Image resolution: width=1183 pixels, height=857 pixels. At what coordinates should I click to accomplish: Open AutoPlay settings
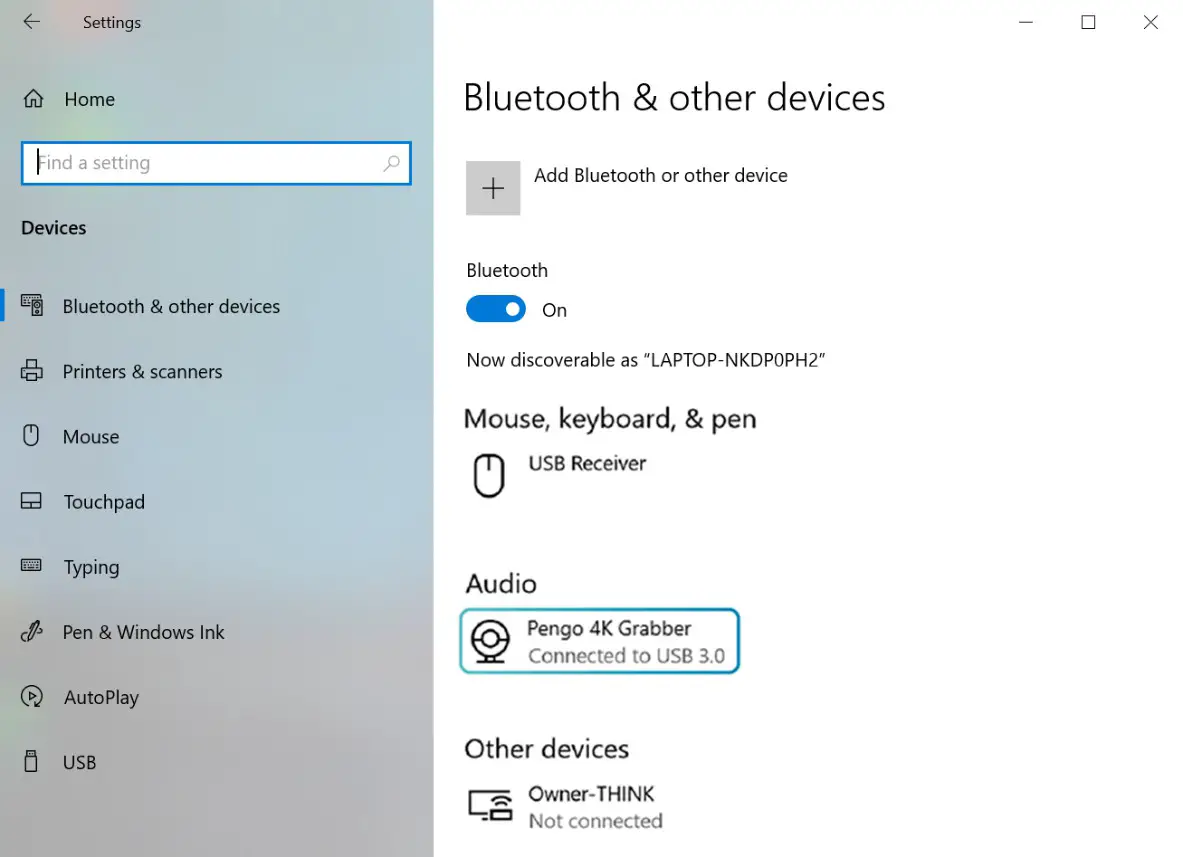click(101, 697)
